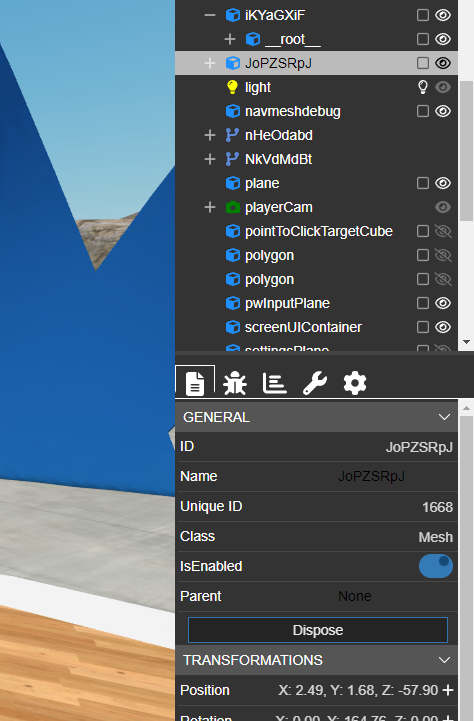This screenshot has height=721, width=474.
Task: Check the navmeshdebug bounding box checkbox
Action: 423,111
